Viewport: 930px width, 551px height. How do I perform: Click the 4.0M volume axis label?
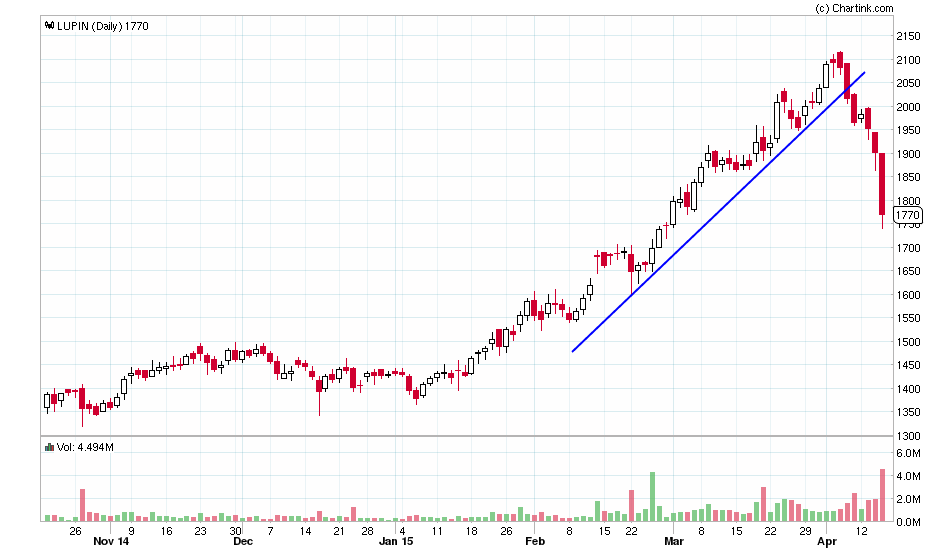pos(908,476)
